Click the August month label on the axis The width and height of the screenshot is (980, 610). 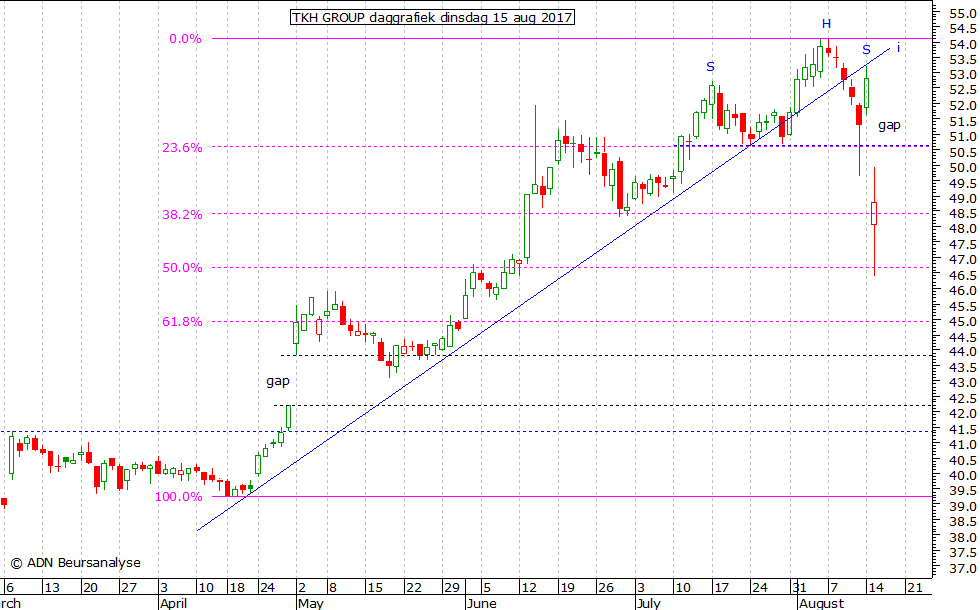pyautogui.click(x=821, y=603)
